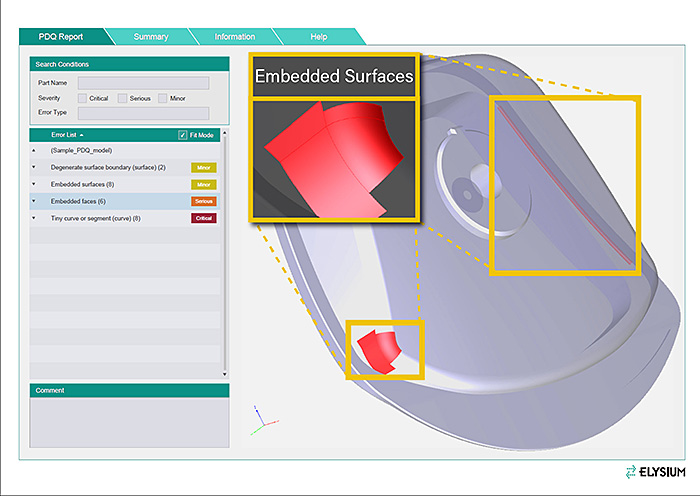Click the Error List sort arrow
This screenshot has width=700, height=496.
coord(81,134)
